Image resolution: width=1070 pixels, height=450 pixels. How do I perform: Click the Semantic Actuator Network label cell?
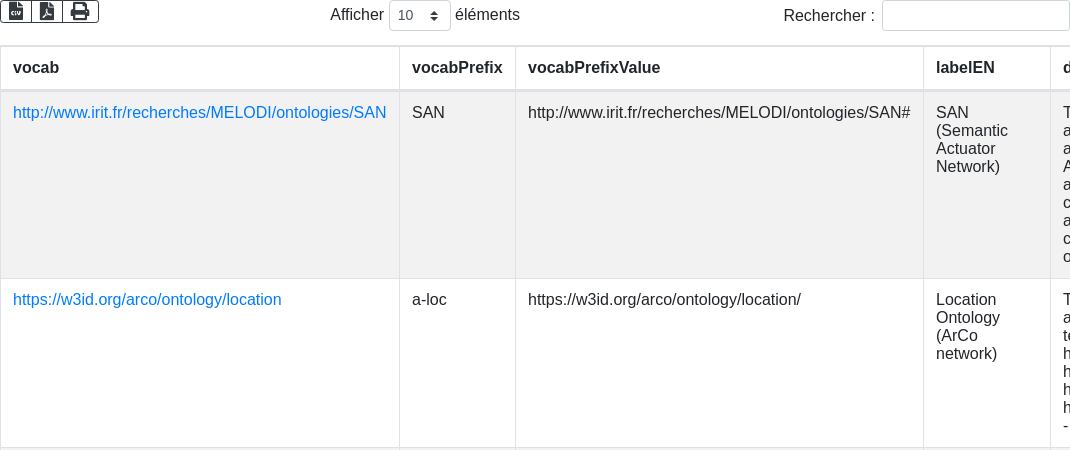pos(972,140)
